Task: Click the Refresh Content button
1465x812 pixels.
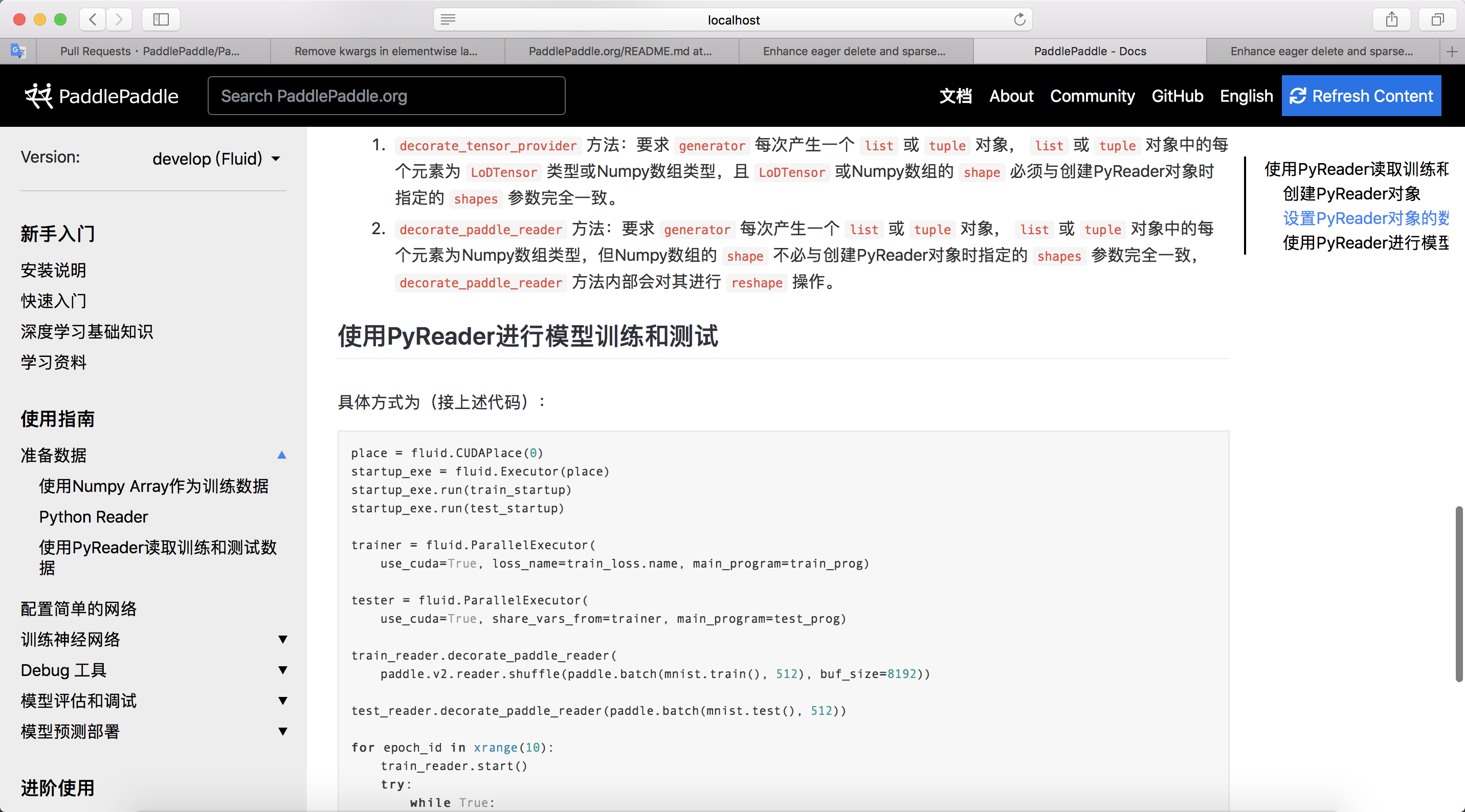Action: pyautogui.click(x=1361, y=96)
